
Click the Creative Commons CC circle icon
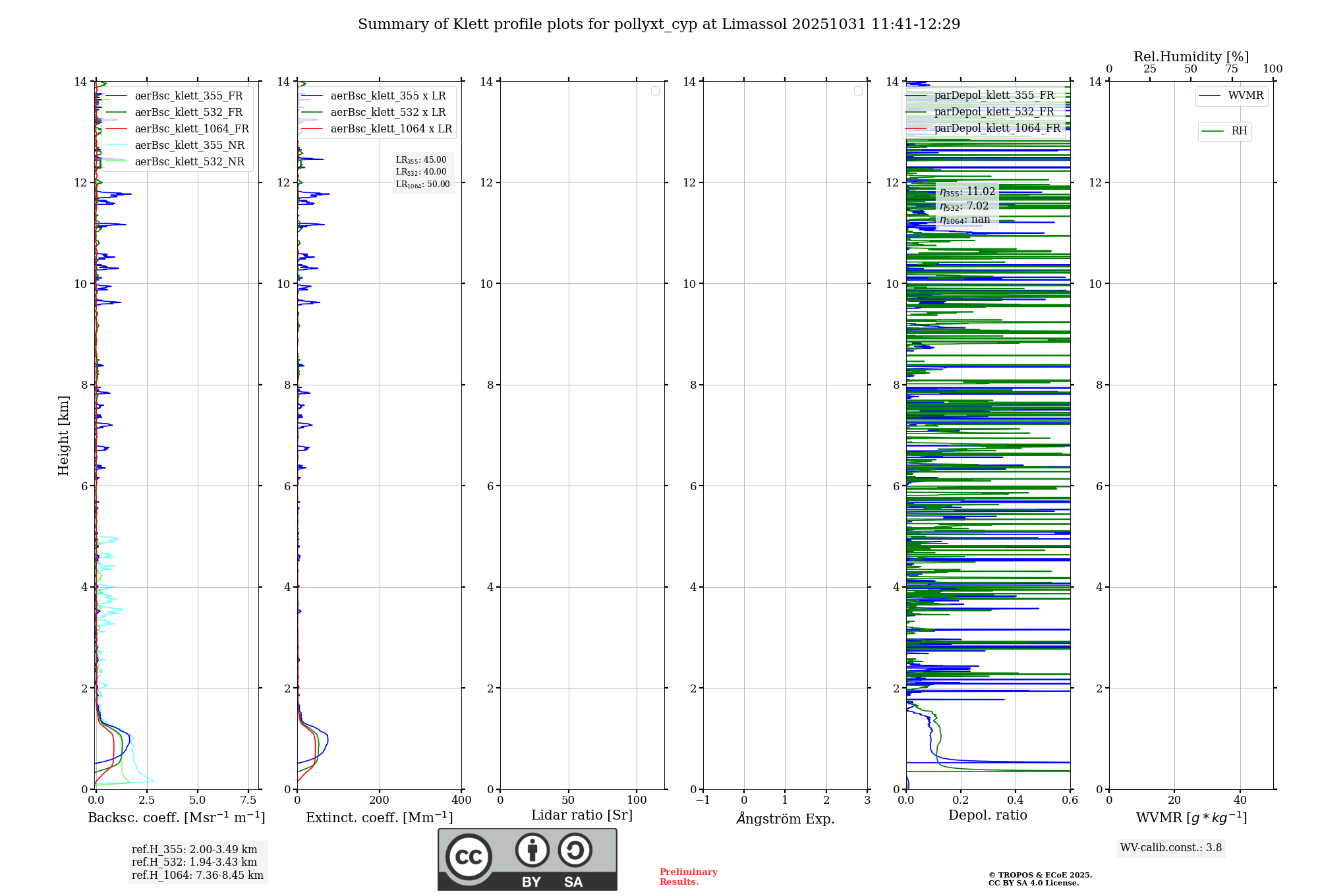tap(469, 856)
